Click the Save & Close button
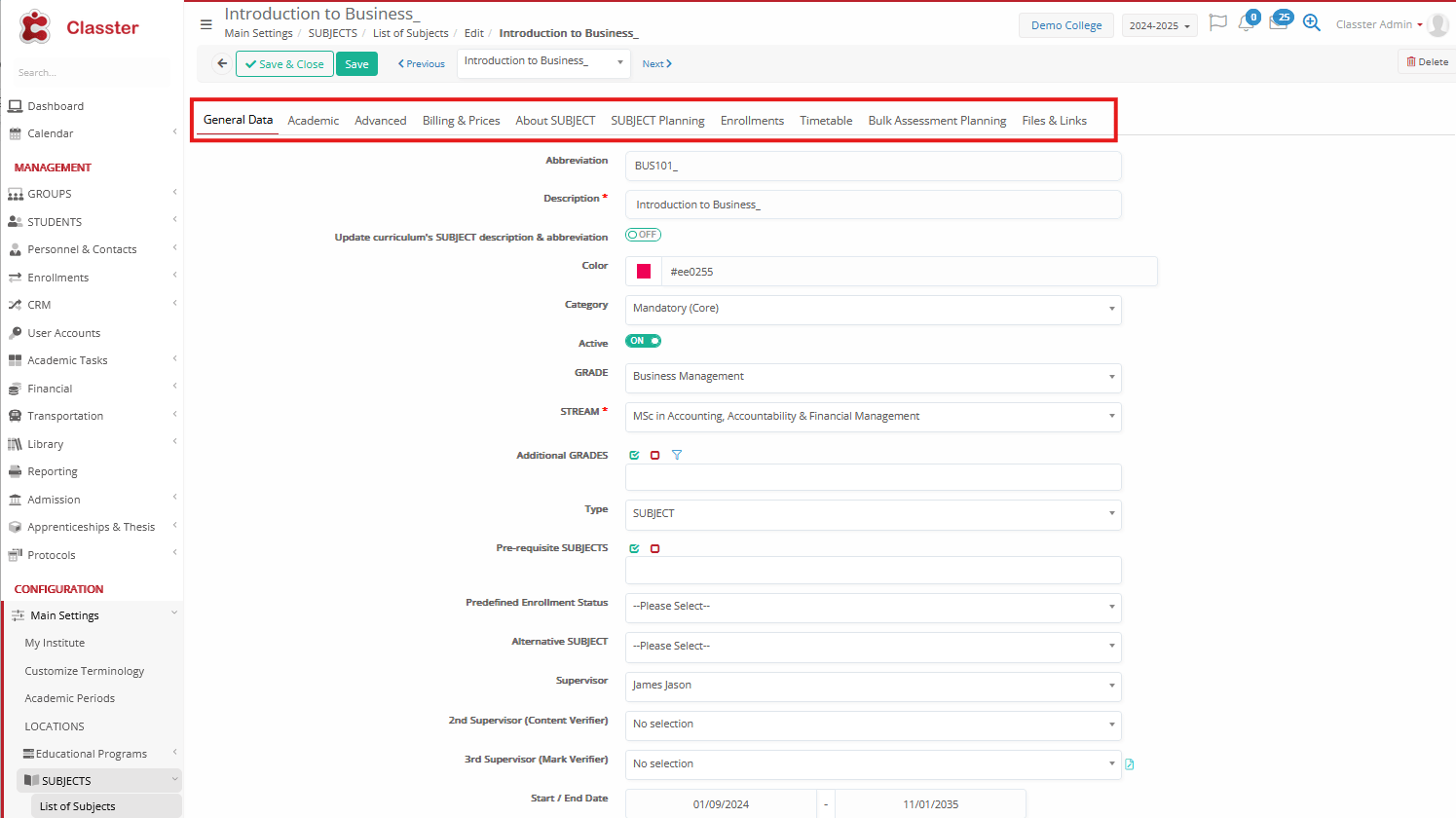 (284, 64)
